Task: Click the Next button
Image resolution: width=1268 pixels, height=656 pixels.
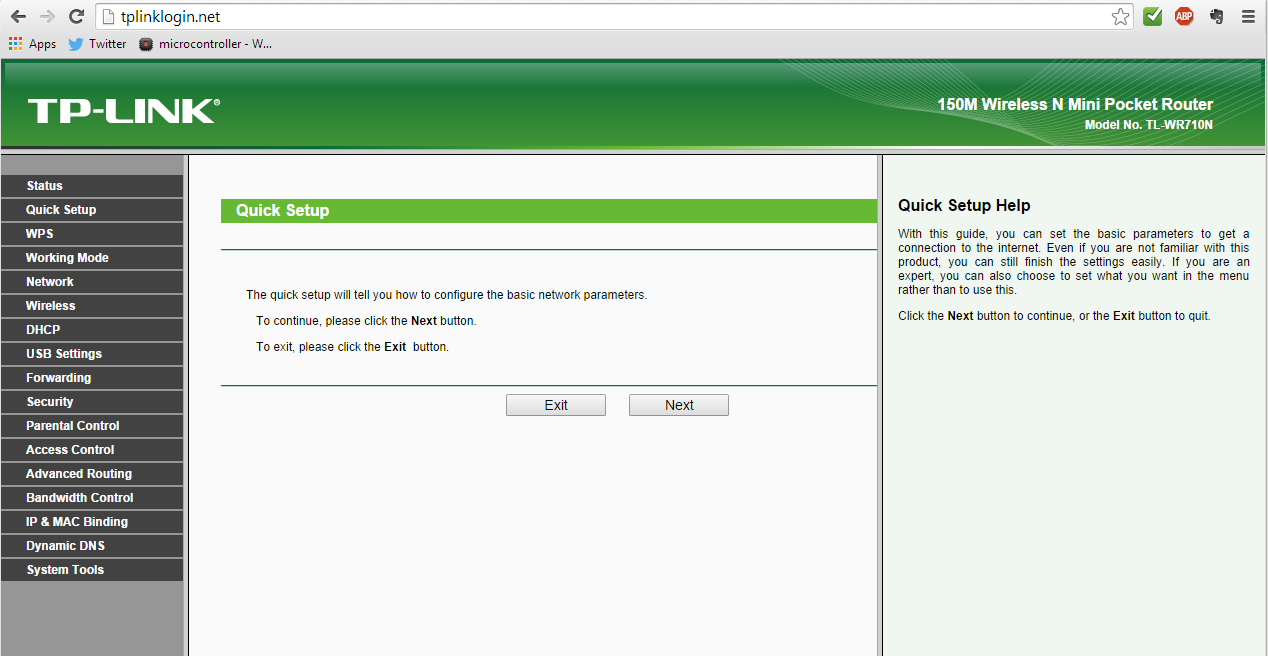Action: (679, 405)
